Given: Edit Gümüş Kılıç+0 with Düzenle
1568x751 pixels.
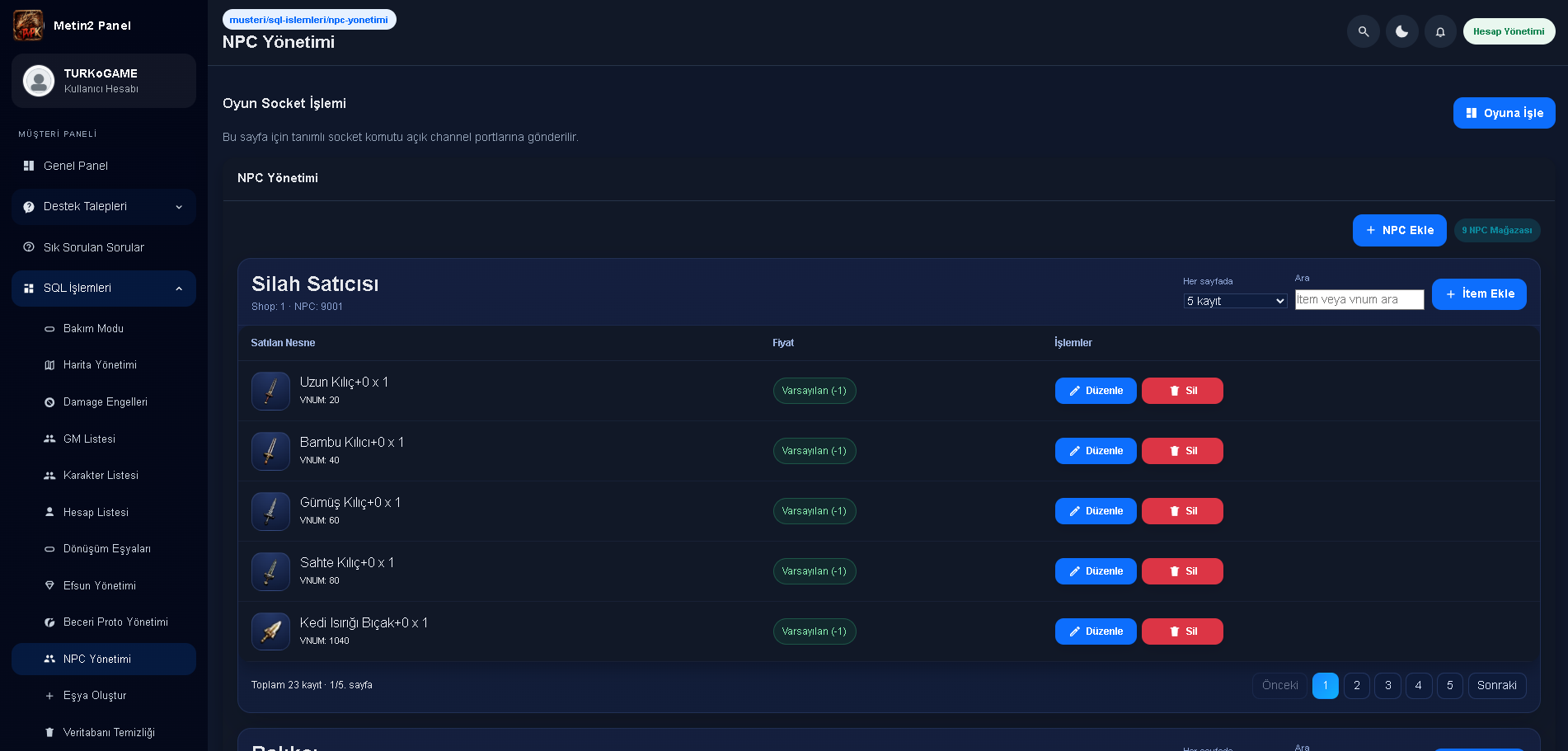Looking at the screenshot, I should point(1096,511).
